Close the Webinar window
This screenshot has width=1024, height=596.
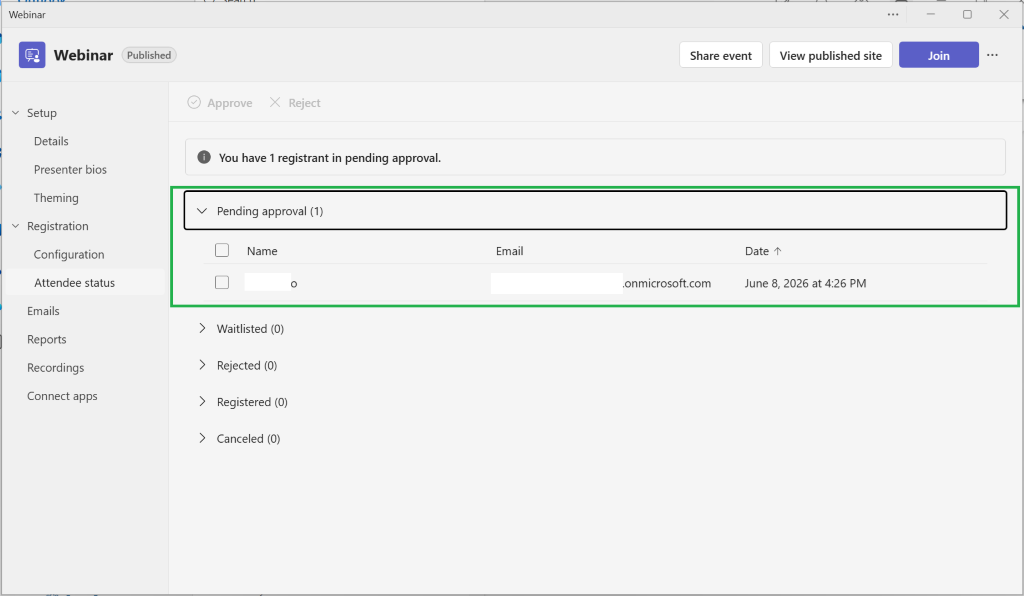1004,14
